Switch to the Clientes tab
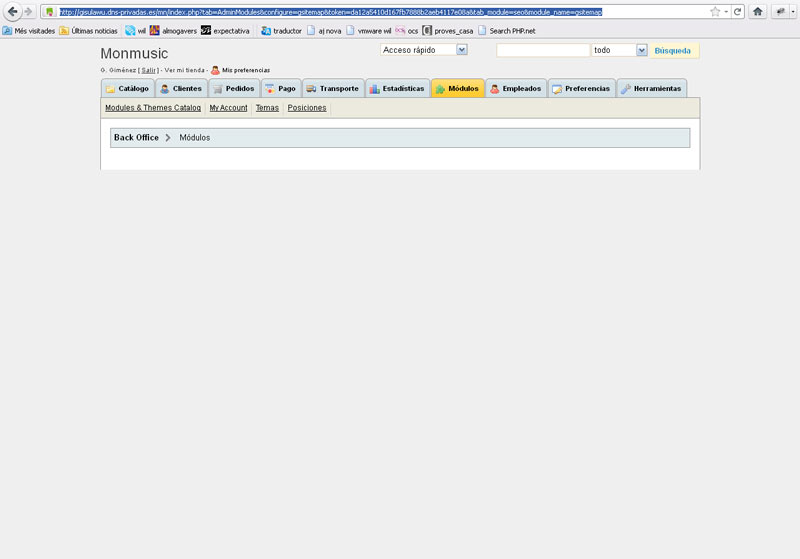The image size is (800, 559). point(181,89)
